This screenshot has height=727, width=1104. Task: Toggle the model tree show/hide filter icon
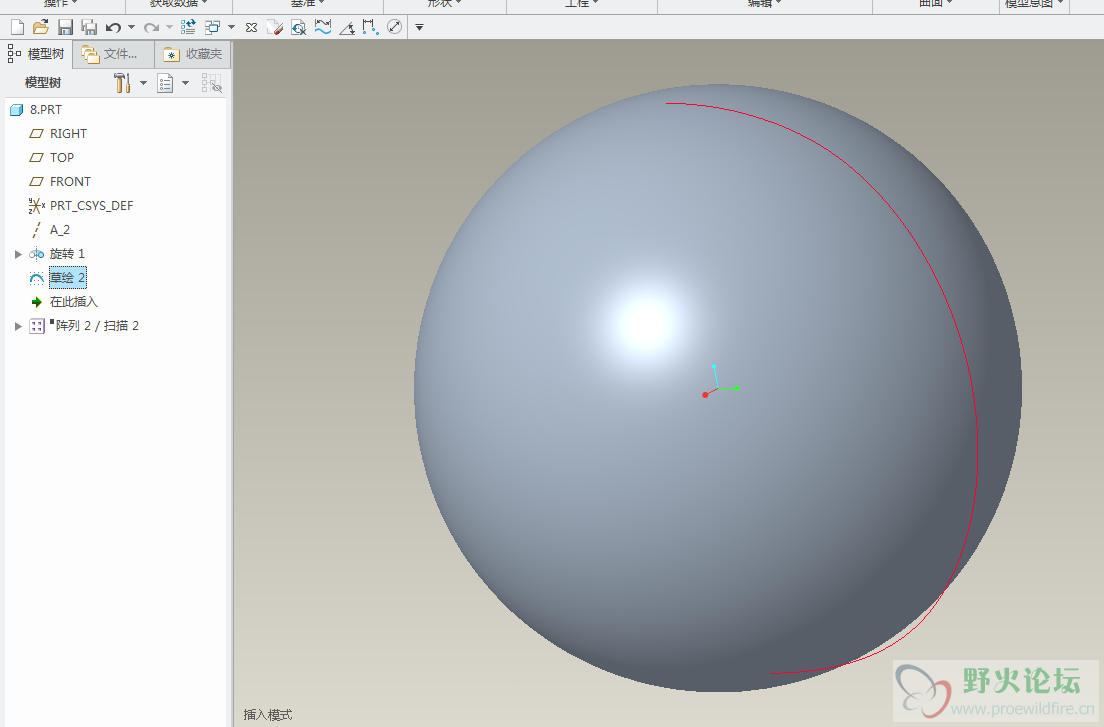coord(211,83)
